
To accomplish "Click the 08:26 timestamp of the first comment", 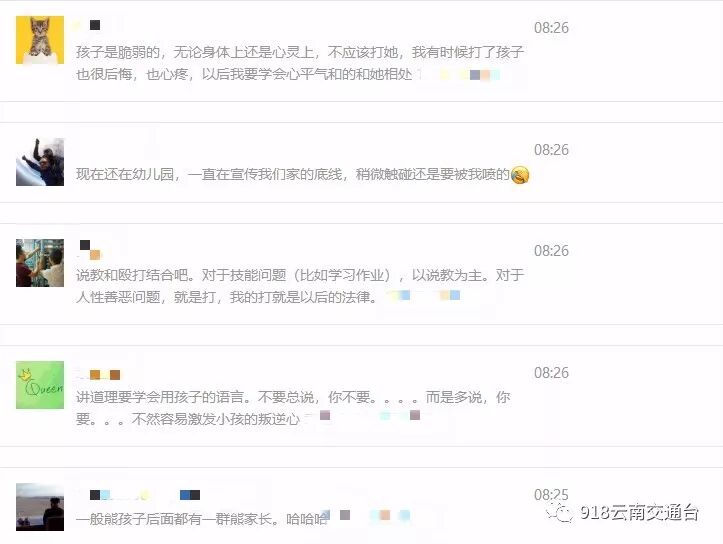I will pyautogui.click(x=551, y=28).
